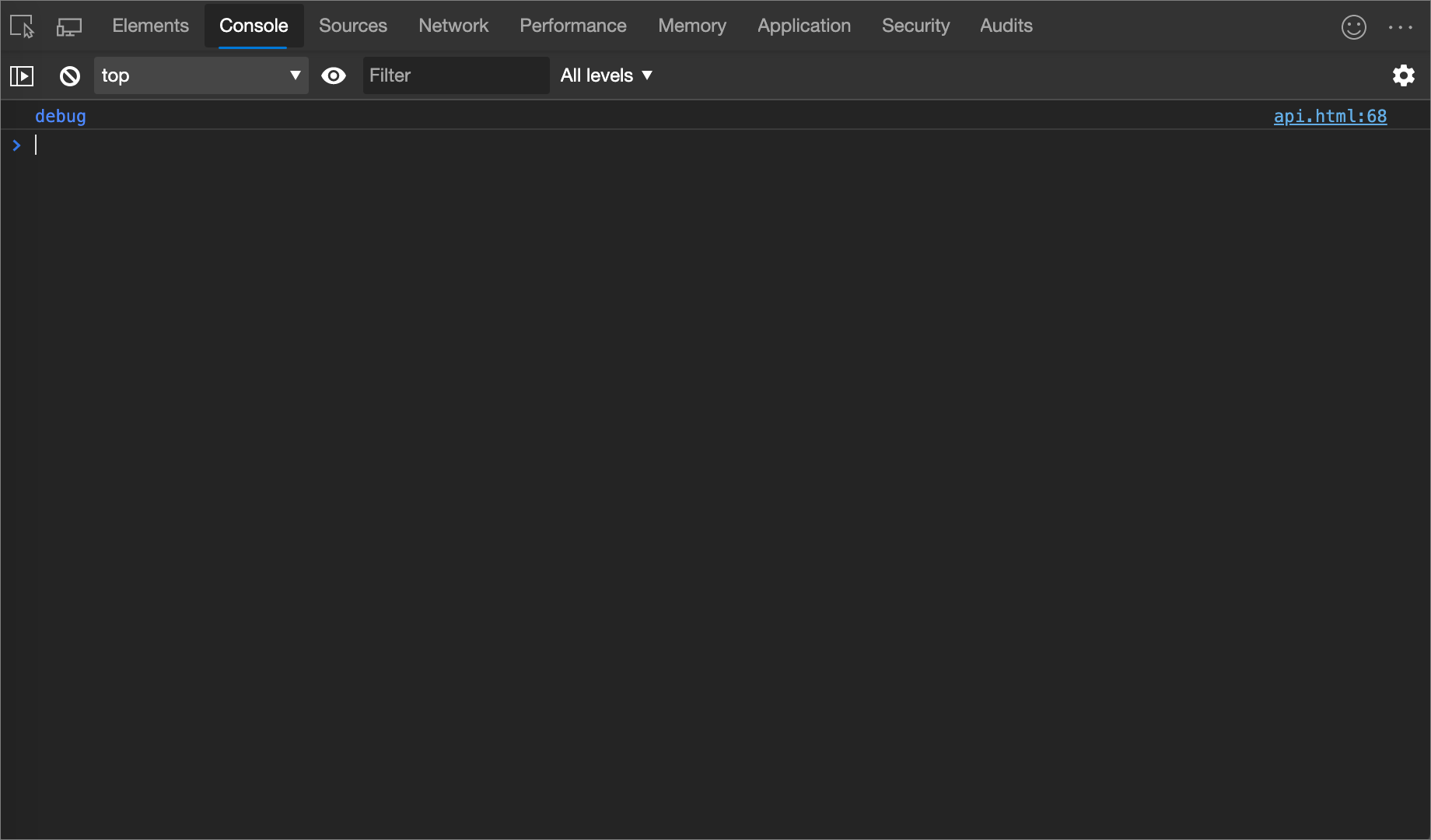This screenshot has width=1431, height=840.
Task: Go to the Sources tab
Action: (352, 26)
